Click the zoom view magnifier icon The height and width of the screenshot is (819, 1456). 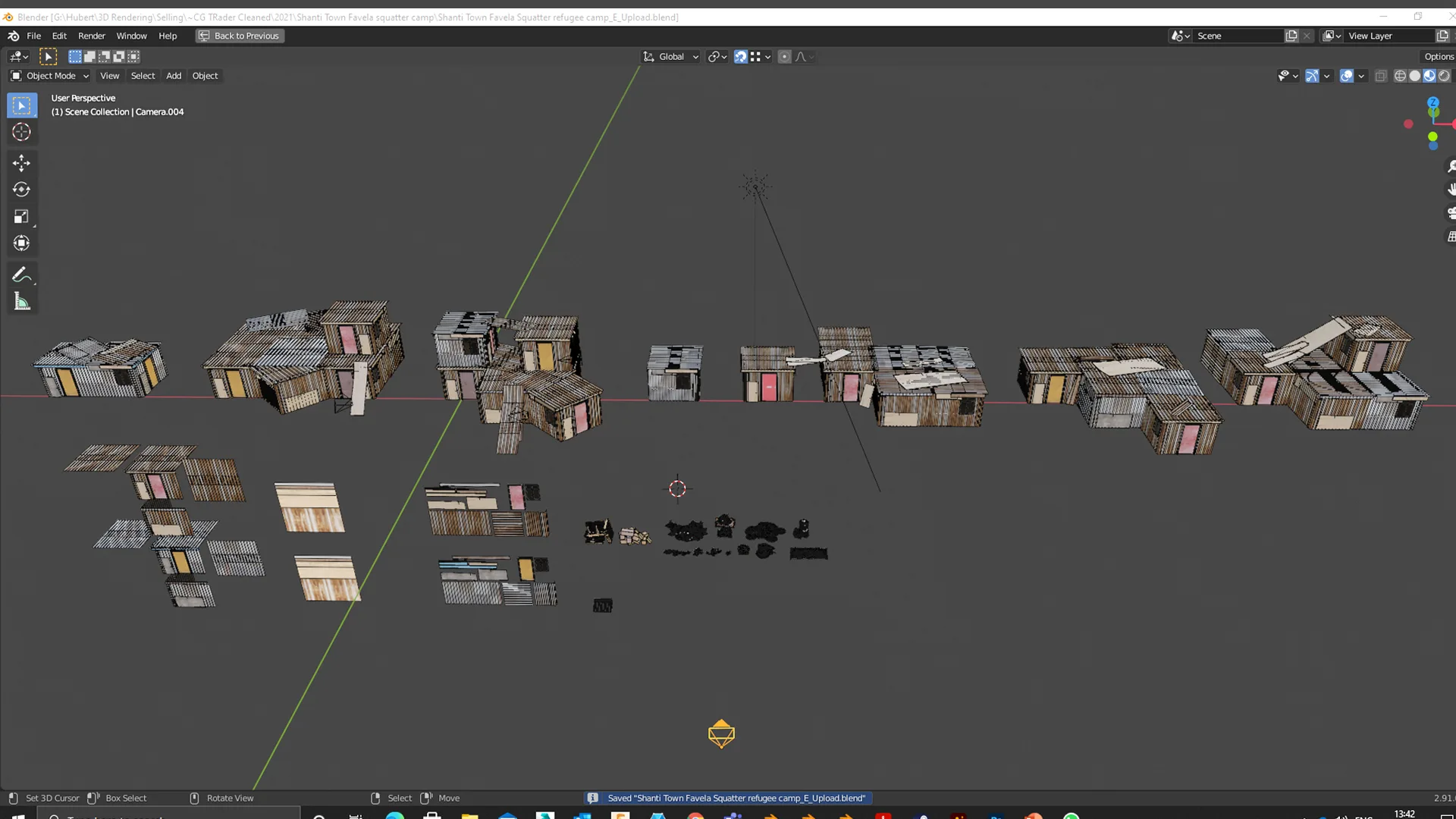[x=1451, y=167]
